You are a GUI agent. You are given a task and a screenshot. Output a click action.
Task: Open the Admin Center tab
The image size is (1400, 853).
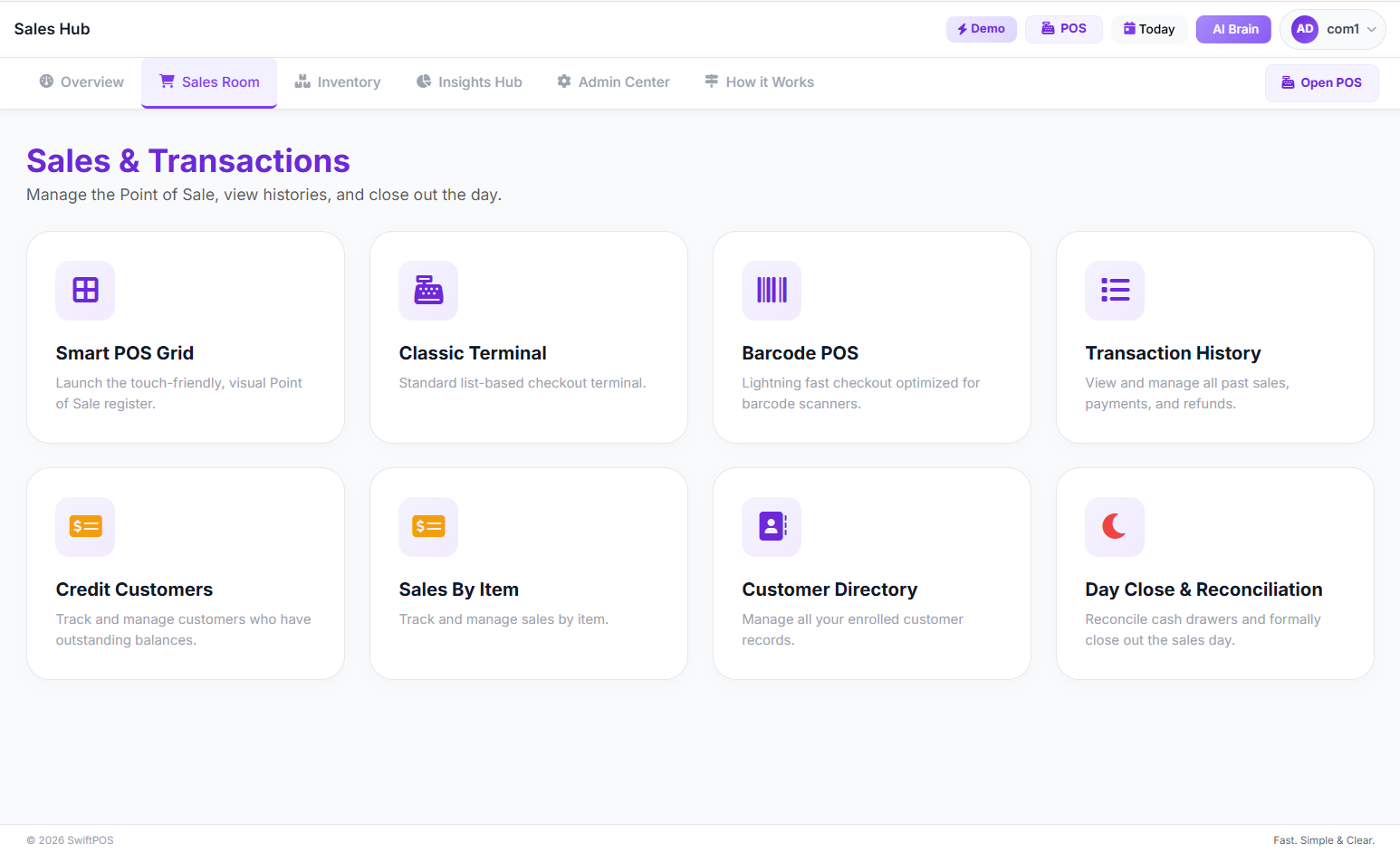(x=613, y=82)
